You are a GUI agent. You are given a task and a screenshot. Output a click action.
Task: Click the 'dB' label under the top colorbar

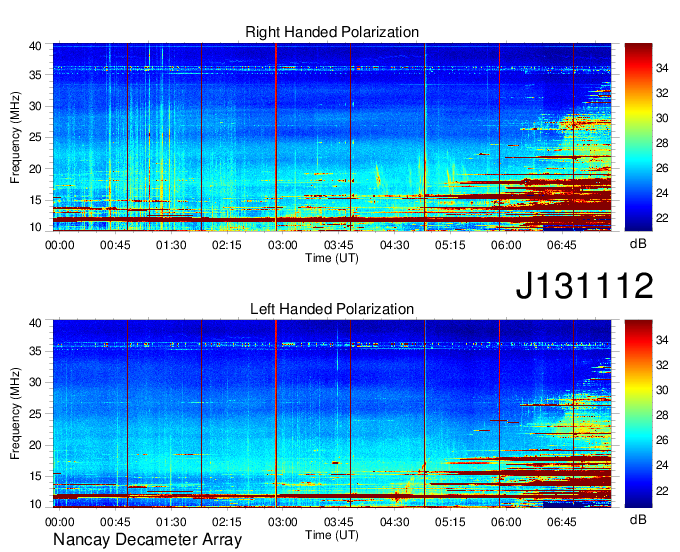pyautogui.click(x=638, y=244)
